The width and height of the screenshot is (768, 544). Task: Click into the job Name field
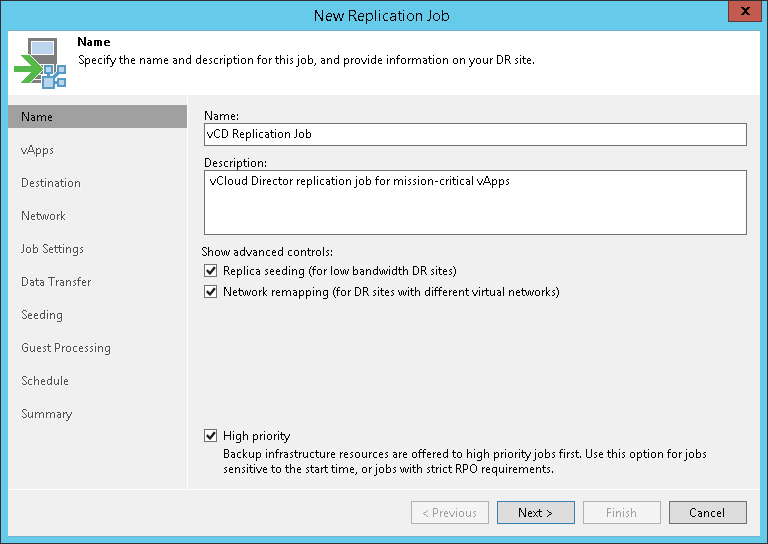click(475, 134)
